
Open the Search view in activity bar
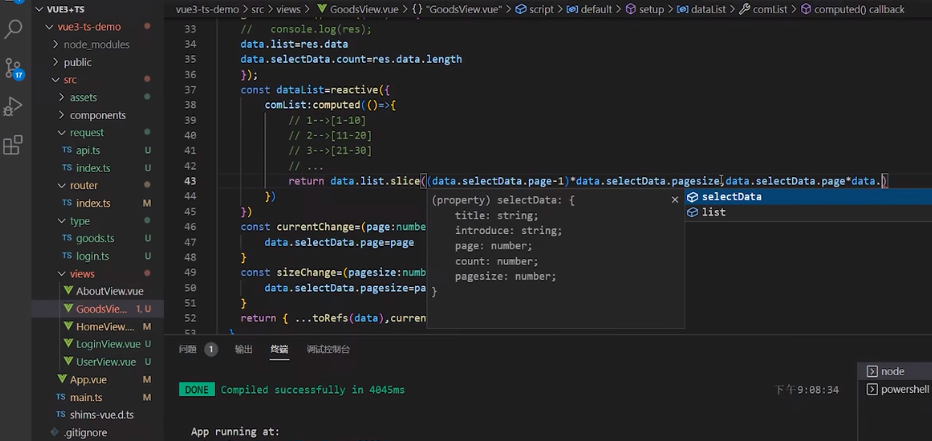pyautogui.click(x=13, y=29)
